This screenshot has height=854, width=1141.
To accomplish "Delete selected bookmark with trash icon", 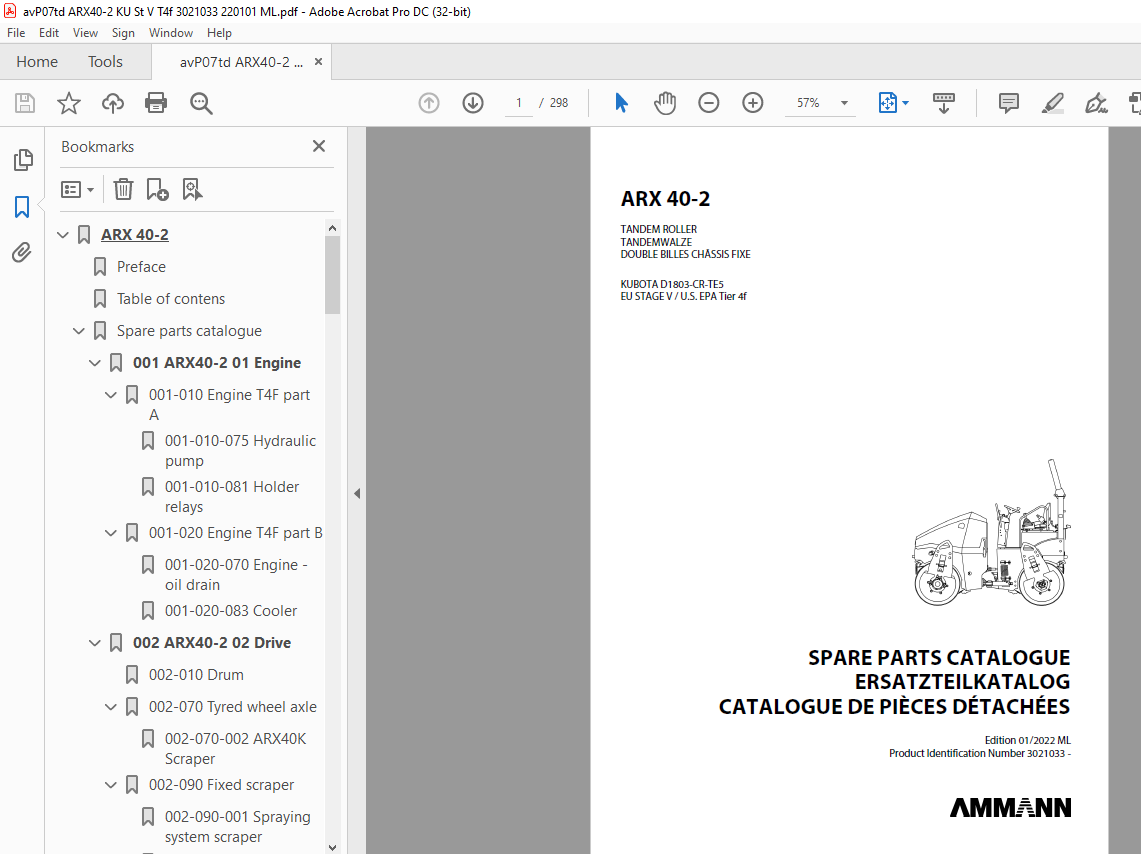I will pyautogui.click(x=123, y=190).
